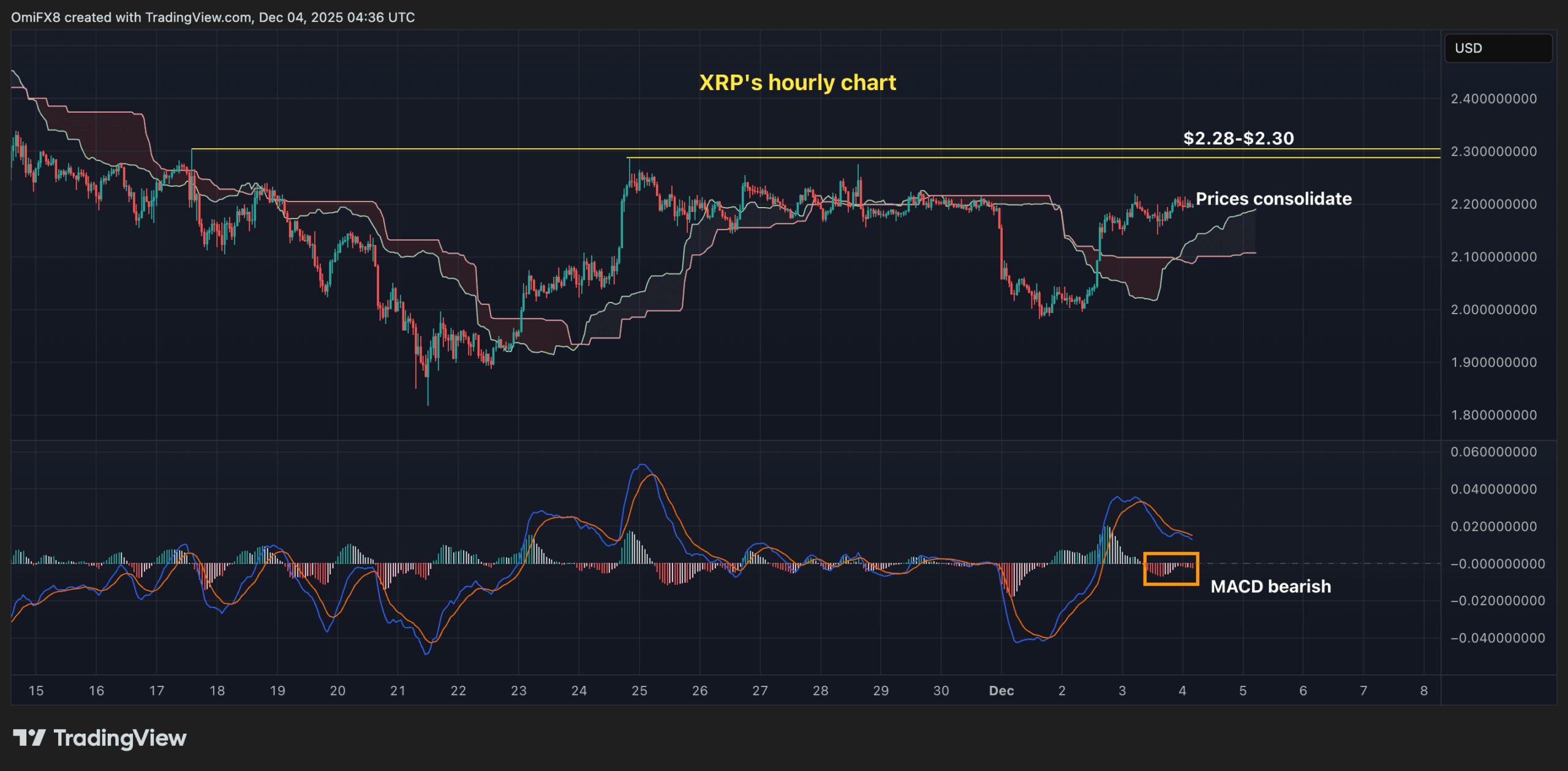Click the 15 date label on time axis
Viewport: 1568px width, 771px height.
[36, 691]
